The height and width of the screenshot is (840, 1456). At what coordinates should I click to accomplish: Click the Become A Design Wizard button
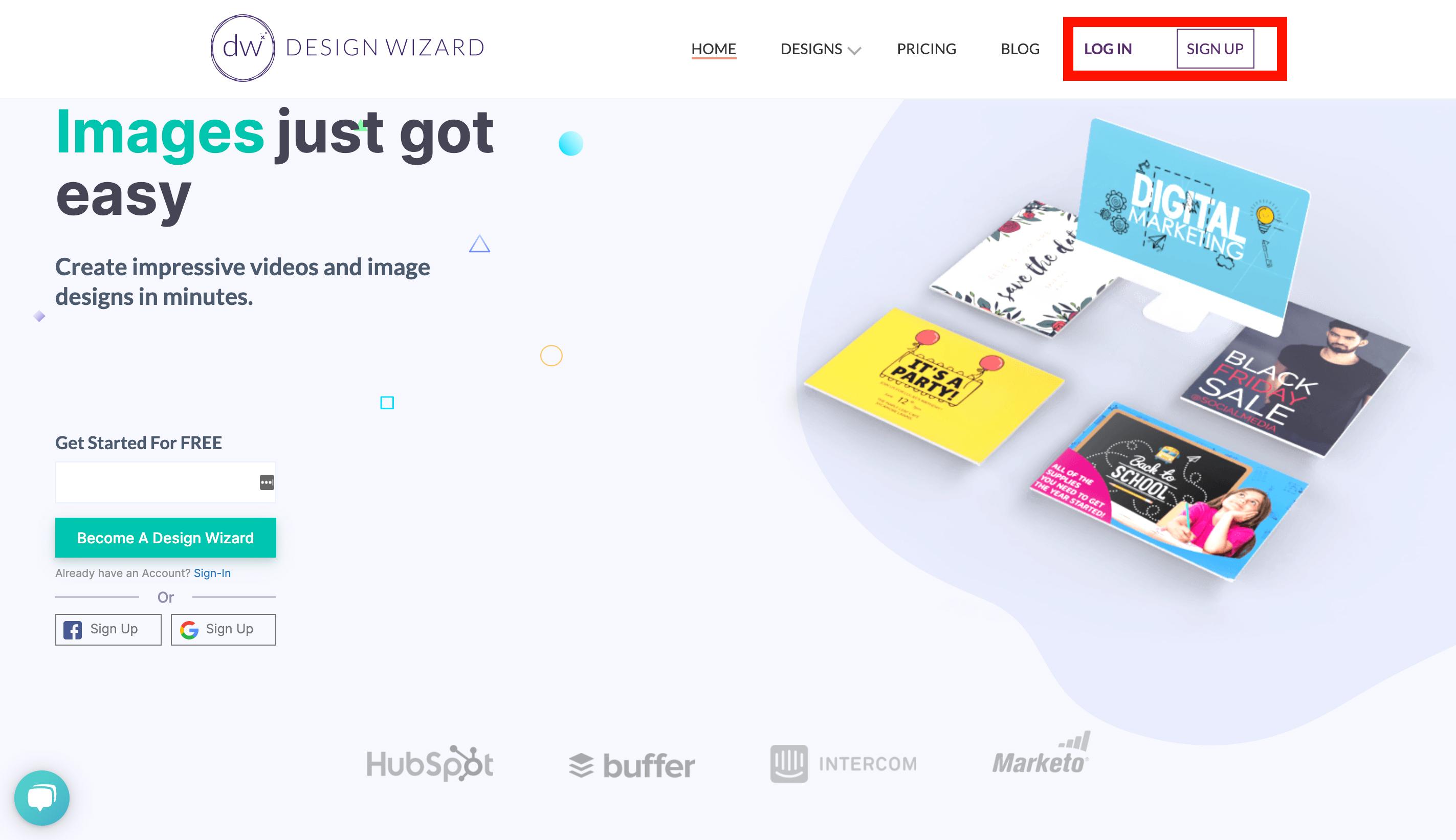click(x=165, y=538)
